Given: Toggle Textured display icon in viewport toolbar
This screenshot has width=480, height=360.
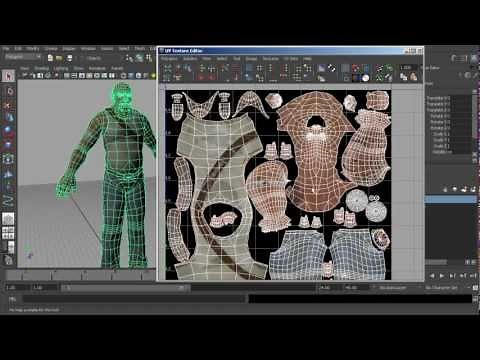Looking at the screenshot, I should pyautogui.click(x=146, y=76).
